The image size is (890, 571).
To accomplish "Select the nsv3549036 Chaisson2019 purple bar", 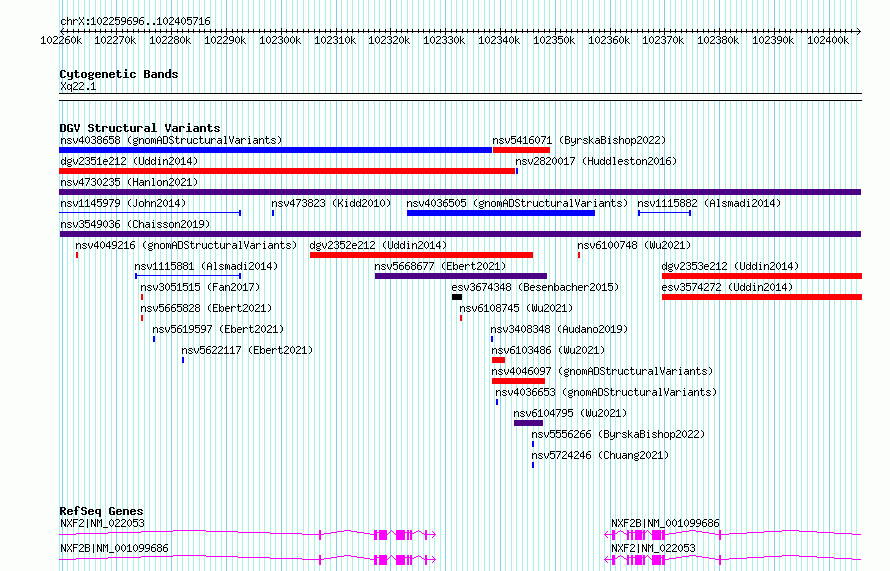I will pyautogui.click(x=460, y=234).
